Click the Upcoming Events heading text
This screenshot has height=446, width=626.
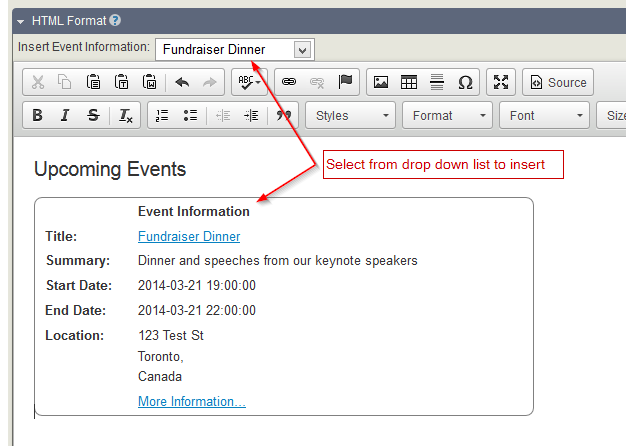click(110, 169)
